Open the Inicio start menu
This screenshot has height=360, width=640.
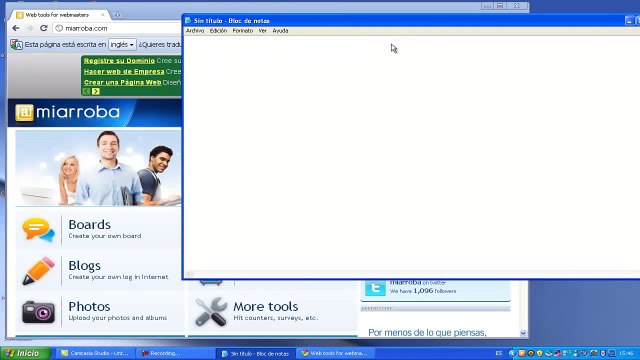(25, 353)
